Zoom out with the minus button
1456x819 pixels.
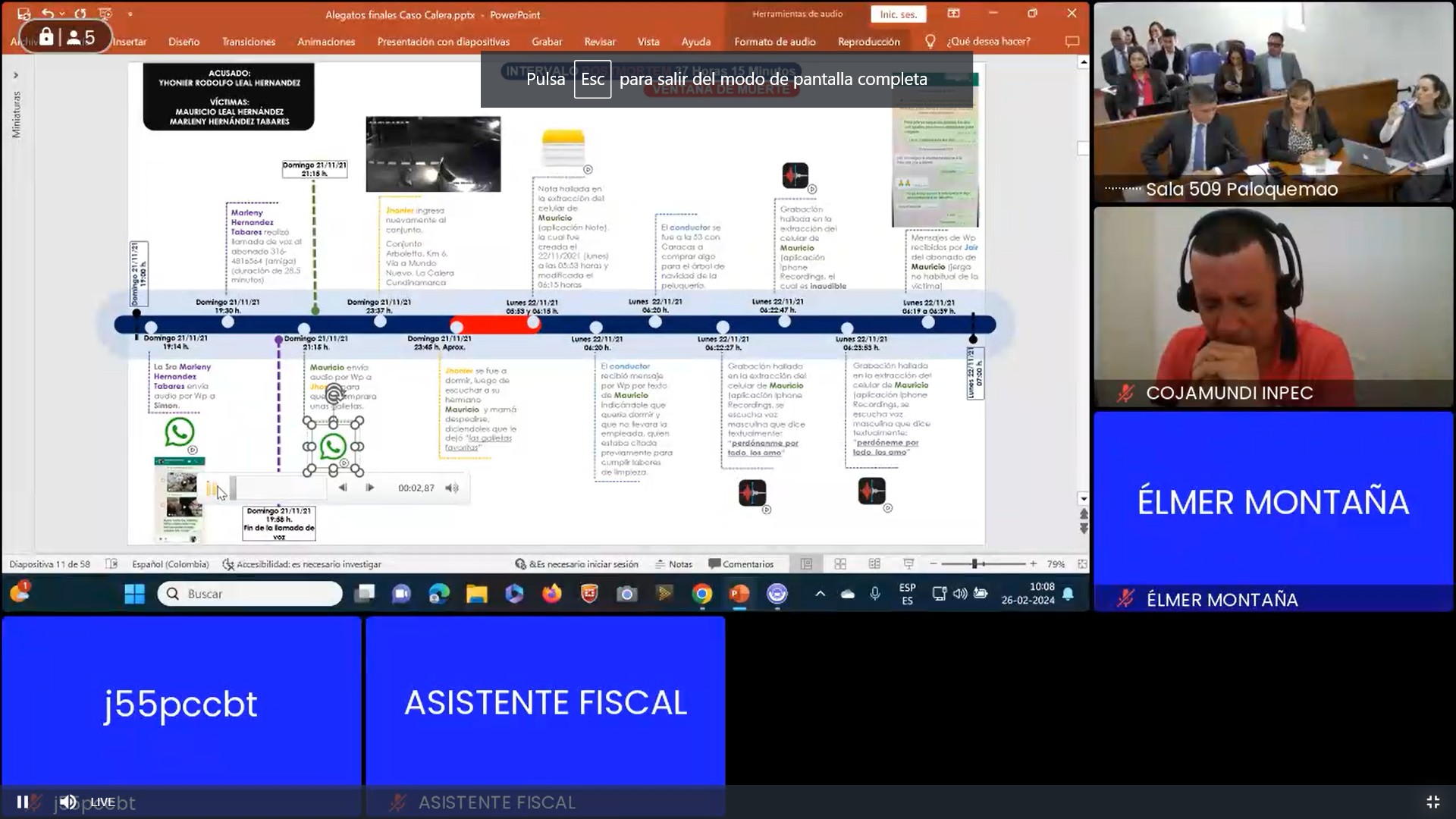pyautogui.click(x=934, y=564)
